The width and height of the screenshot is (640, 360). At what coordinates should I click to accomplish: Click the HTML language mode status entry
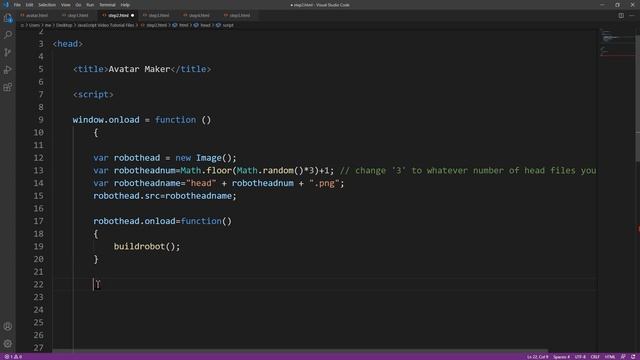coord(610,357)
